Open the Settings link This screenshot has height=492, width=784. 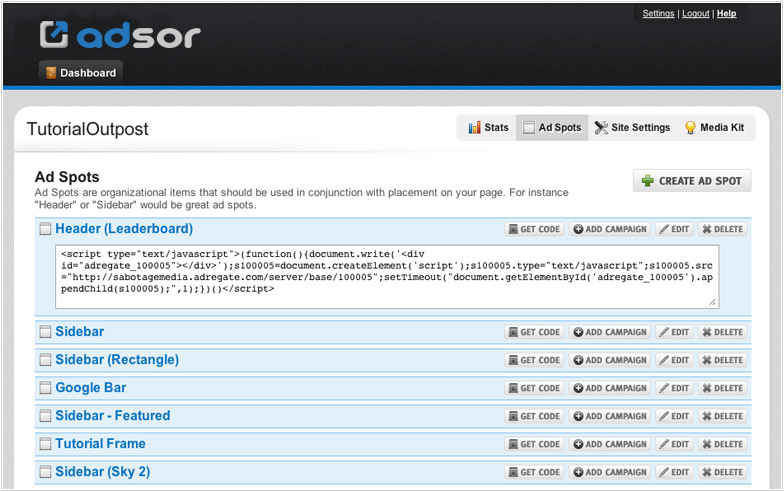658,14
